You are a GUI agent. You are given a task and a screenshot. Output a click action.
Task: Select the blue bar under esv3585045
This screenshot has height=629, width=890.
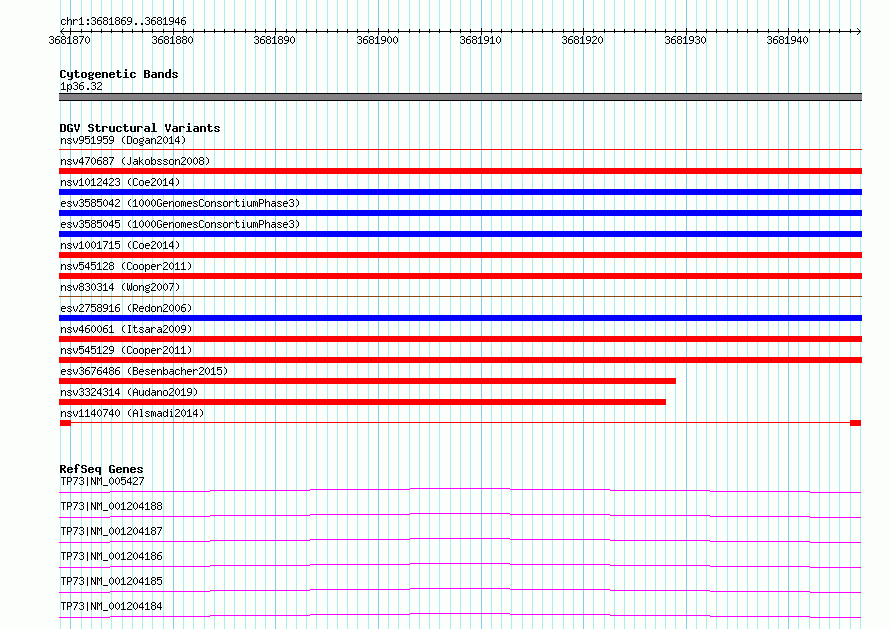pyautogui.click(x=460, y=234)
